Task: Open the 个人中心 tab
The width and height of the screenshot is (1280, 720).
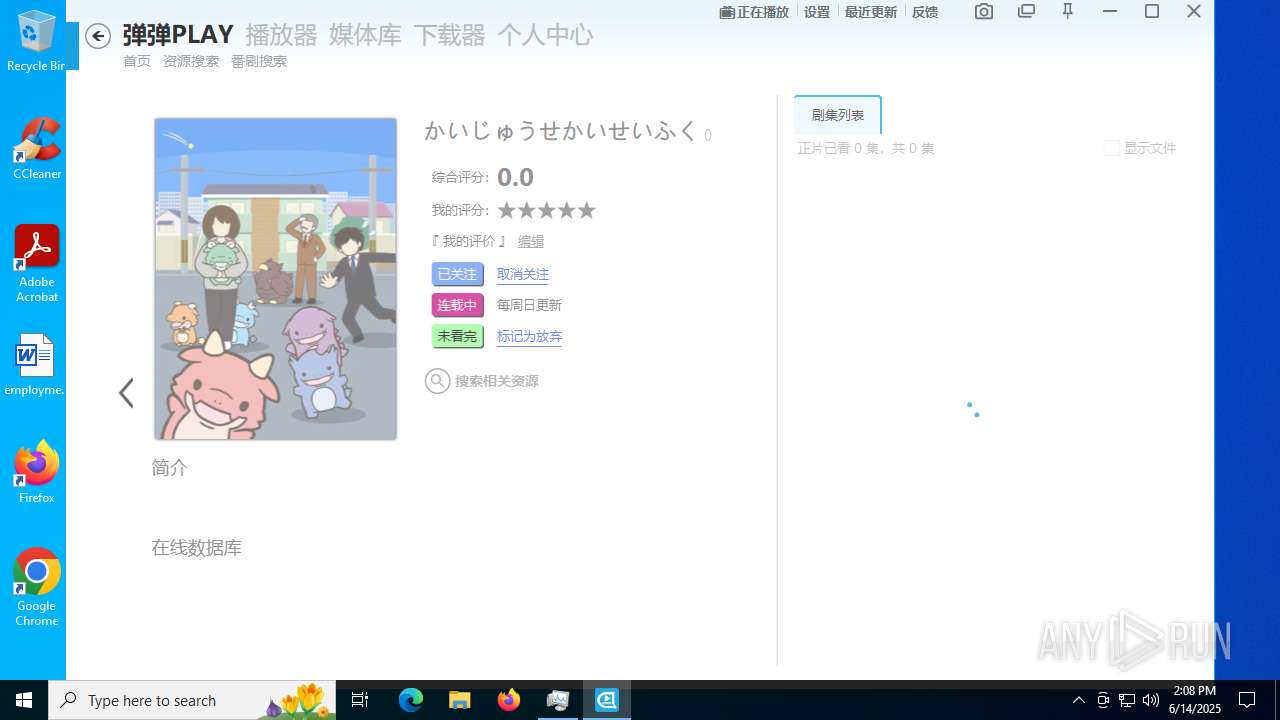Action: coord(545,35)
